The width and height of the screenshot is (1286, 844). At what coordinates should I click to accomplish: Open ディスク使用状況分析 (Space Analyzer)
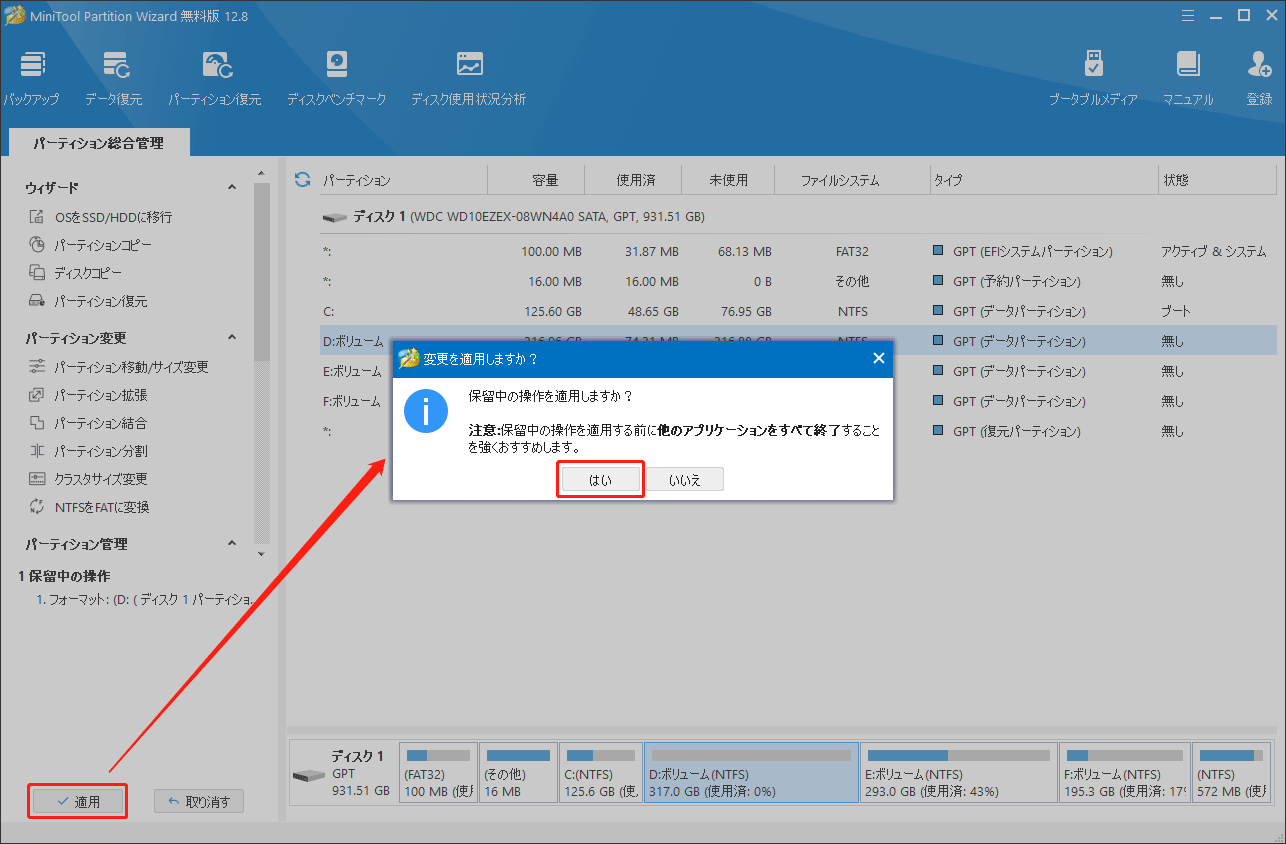pyautogui.click(x=468, y=78)
